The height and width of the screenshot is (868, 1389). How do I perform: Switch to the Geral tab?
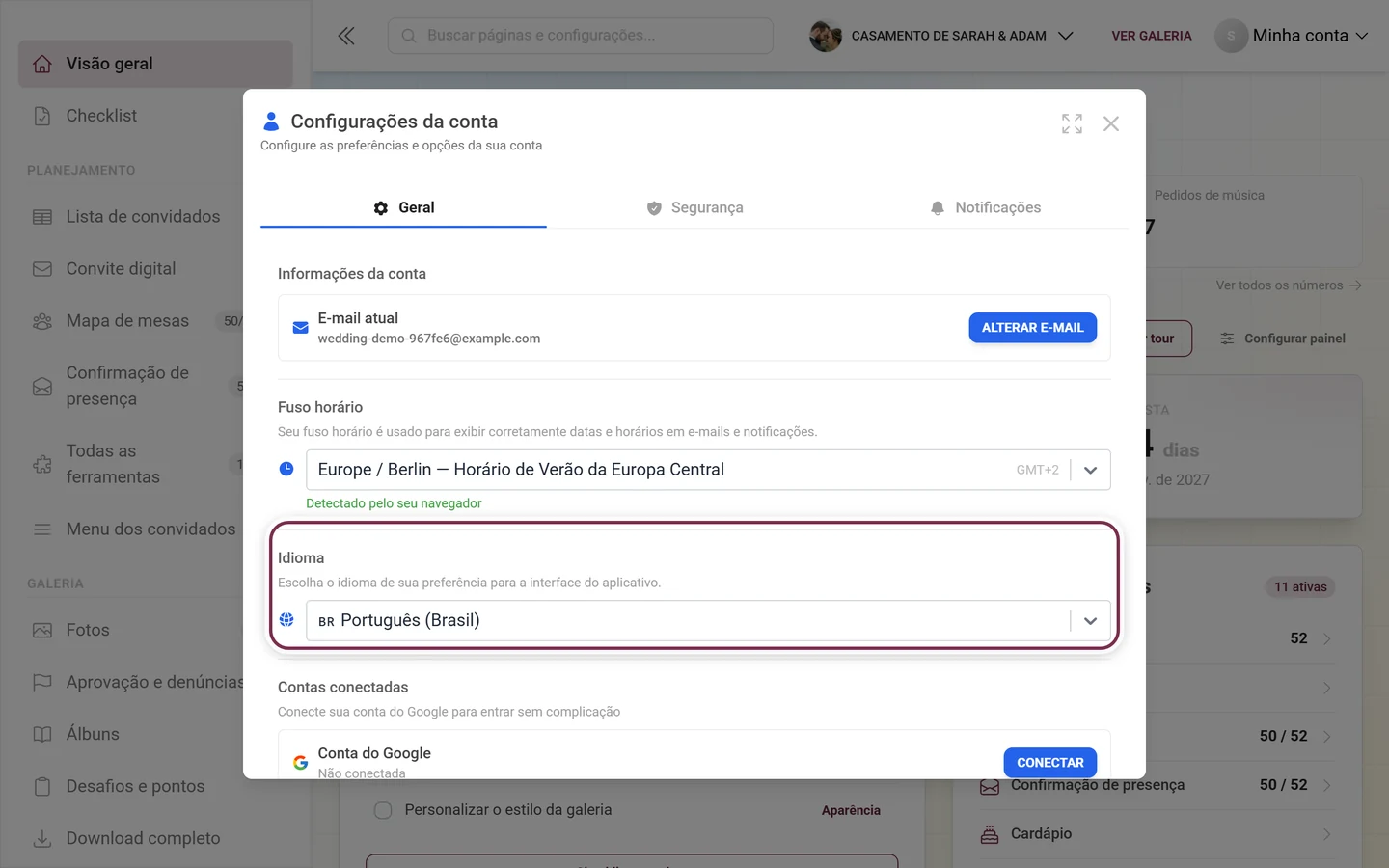(403, 207)
